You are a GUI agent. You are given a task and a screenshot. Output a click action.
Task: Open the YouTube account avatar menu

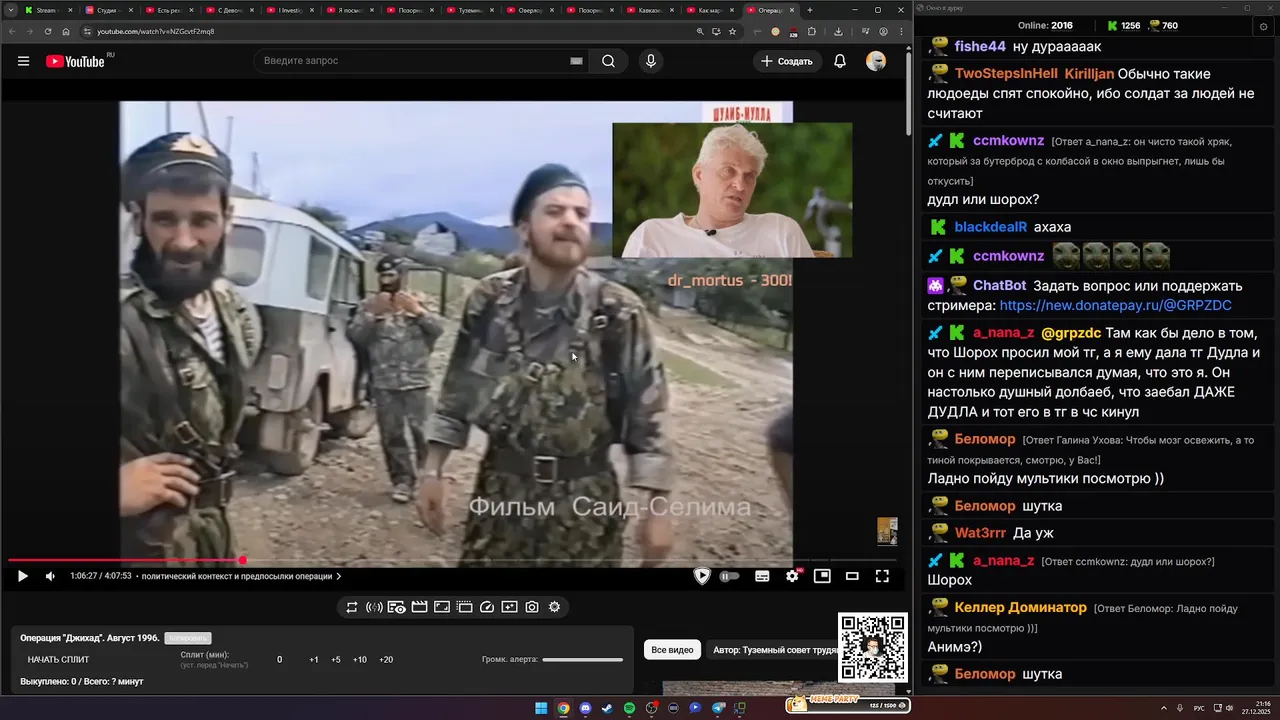pyautogui.click(x=876, y=61)
